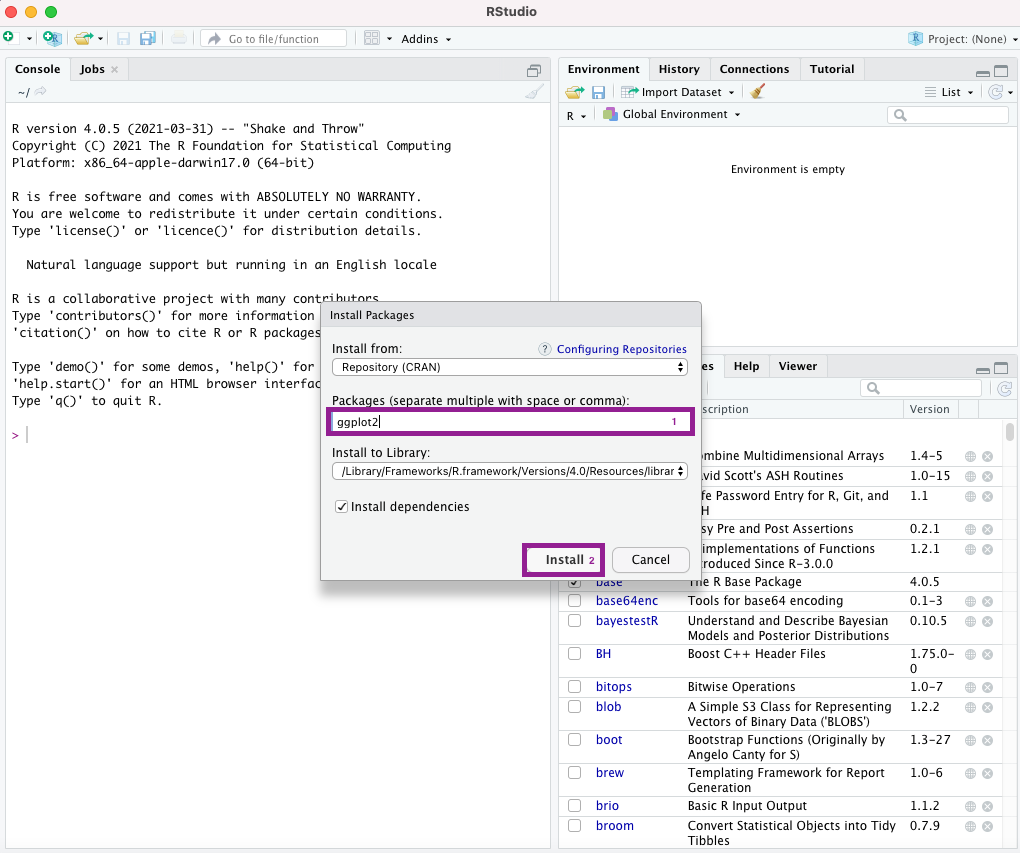Image resolution: width=1020 pixels, height=853 pixels.
Task: Click the load workspace folder icon
Action: click(x=574, y=92)
